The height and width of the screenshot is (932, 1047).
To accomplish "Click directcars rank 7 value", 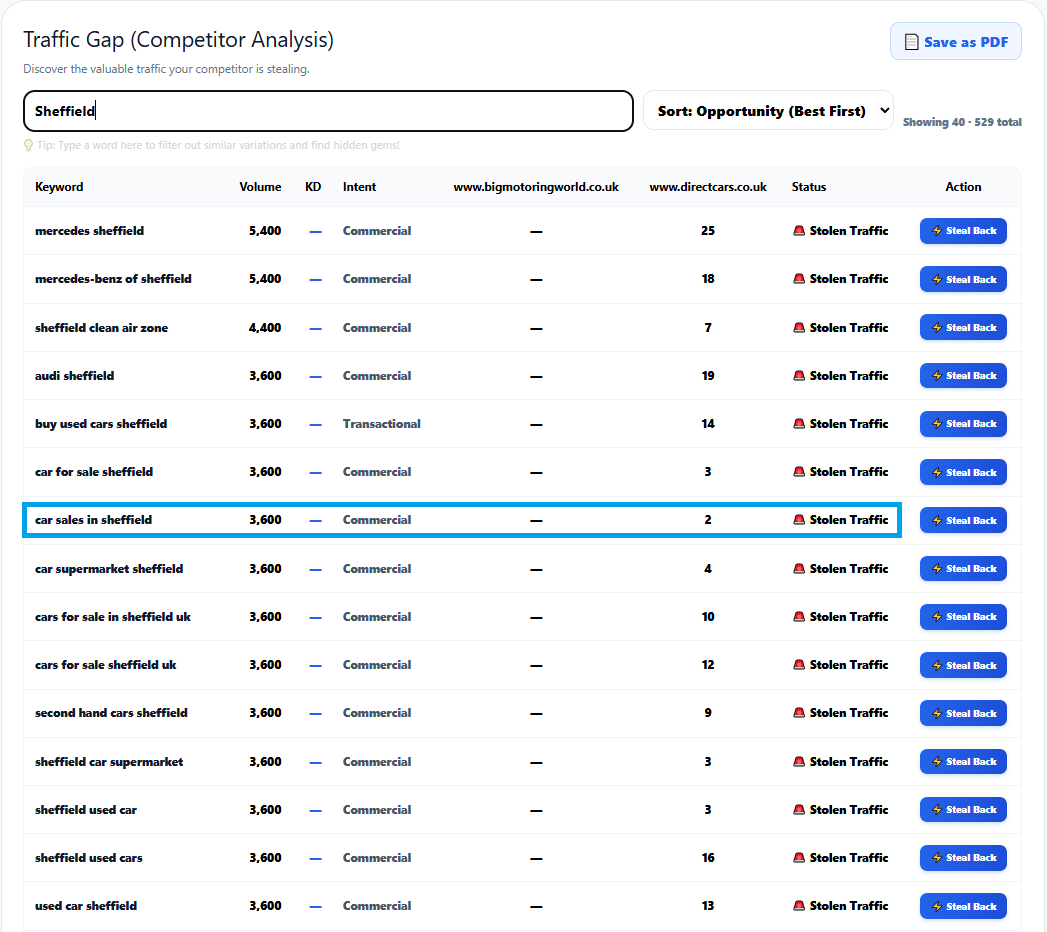I will [708, 328].
